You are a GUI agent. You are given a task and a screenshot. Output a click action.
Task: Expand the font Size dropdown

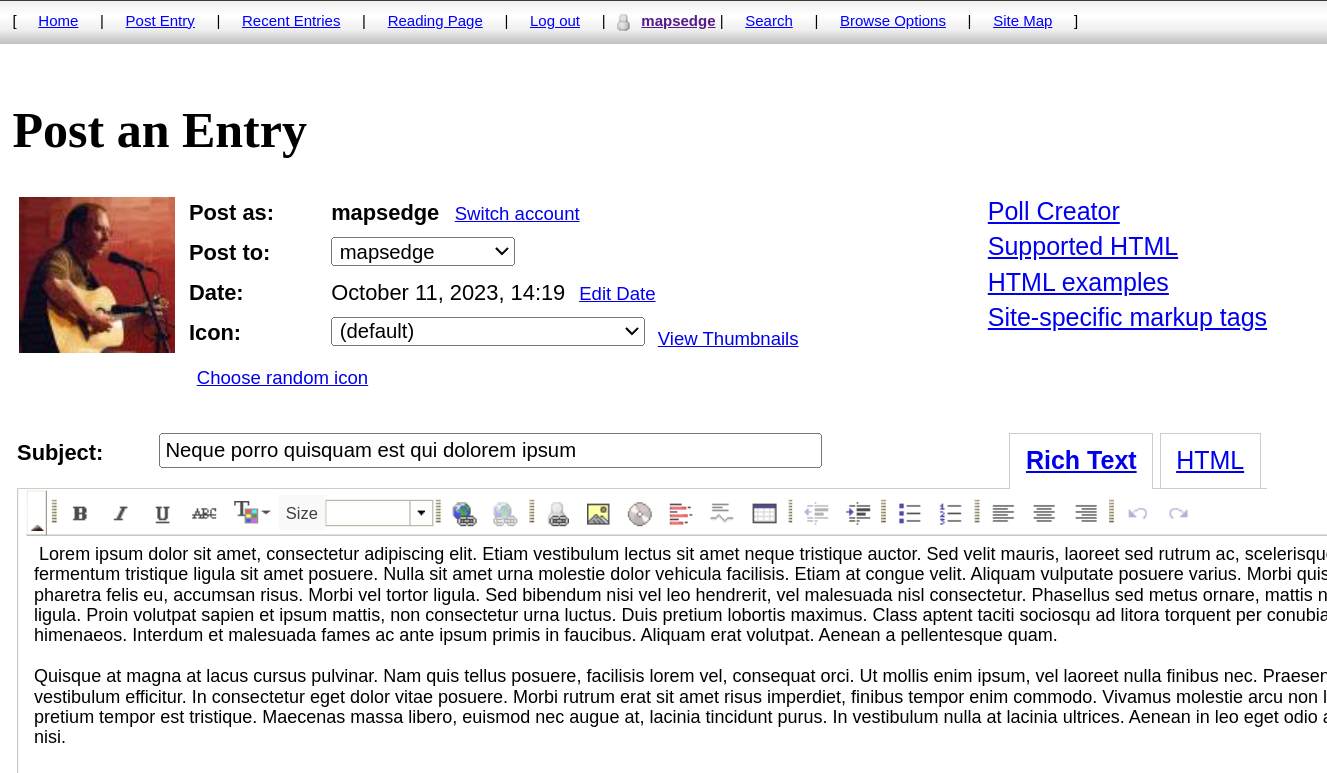[x=421, y=514]
